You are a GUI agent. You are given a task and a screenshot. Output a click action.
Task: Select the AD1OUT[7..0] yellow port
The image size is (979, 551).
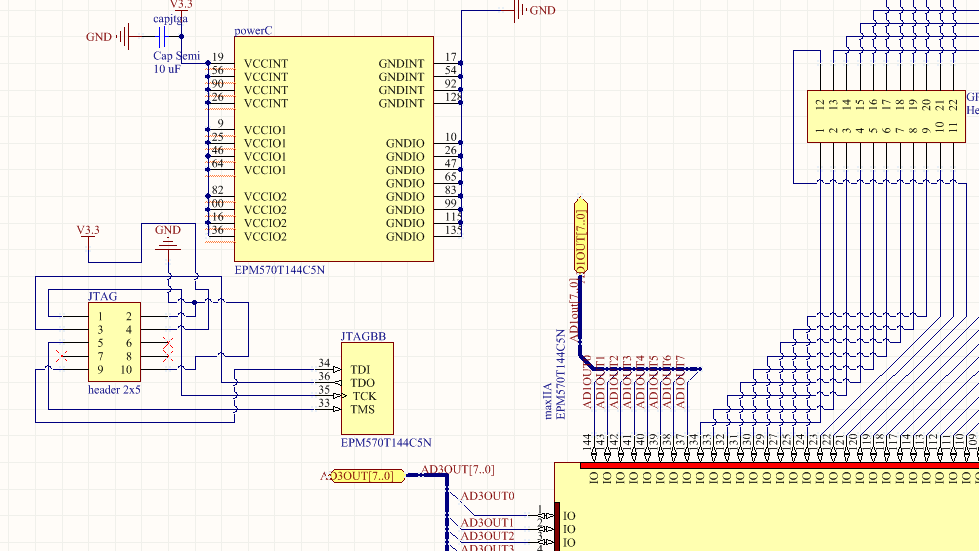coord(581,236)
